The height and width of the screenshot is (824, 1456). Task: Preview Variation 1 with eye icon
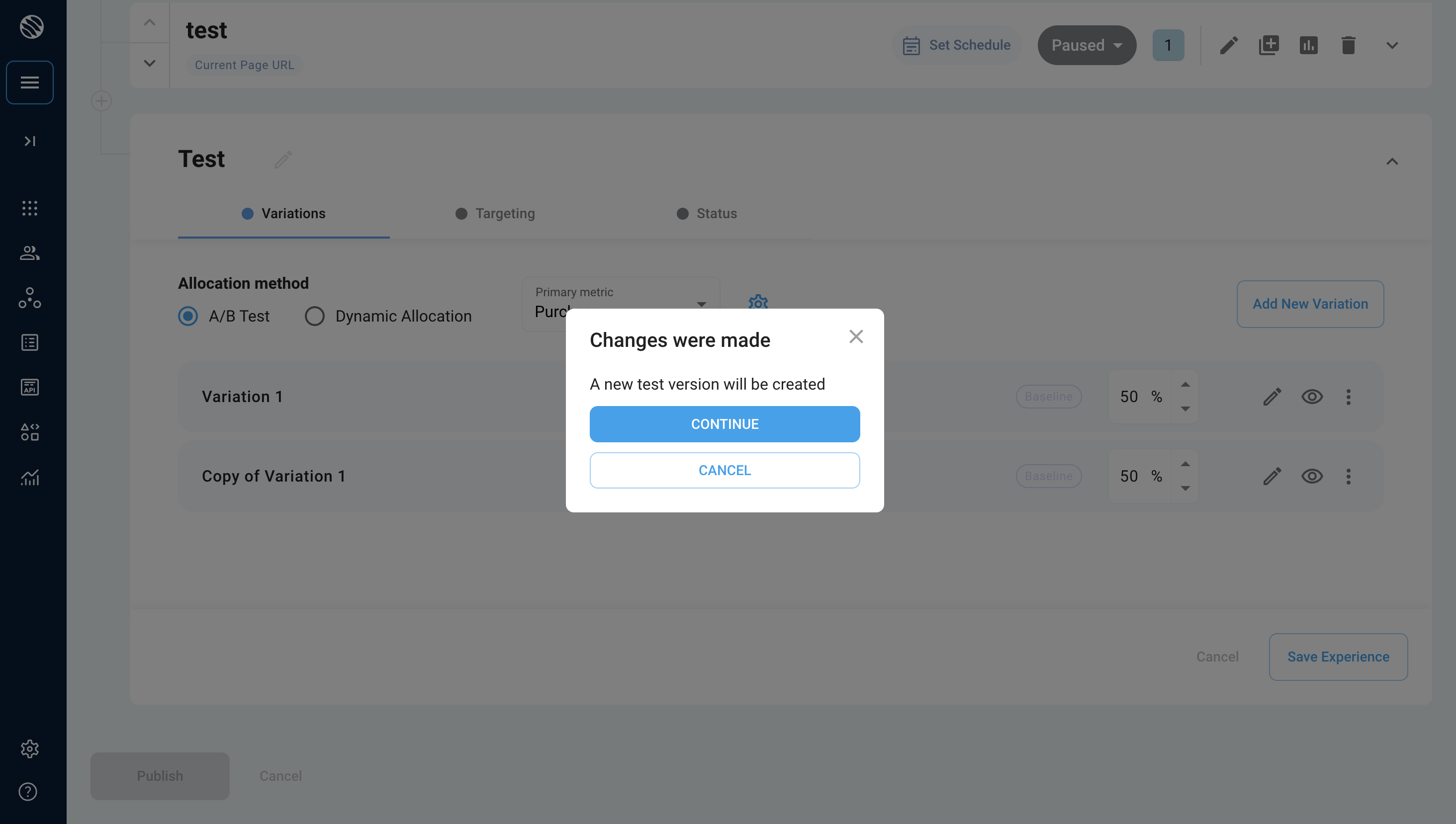(x=1312, y=397)
